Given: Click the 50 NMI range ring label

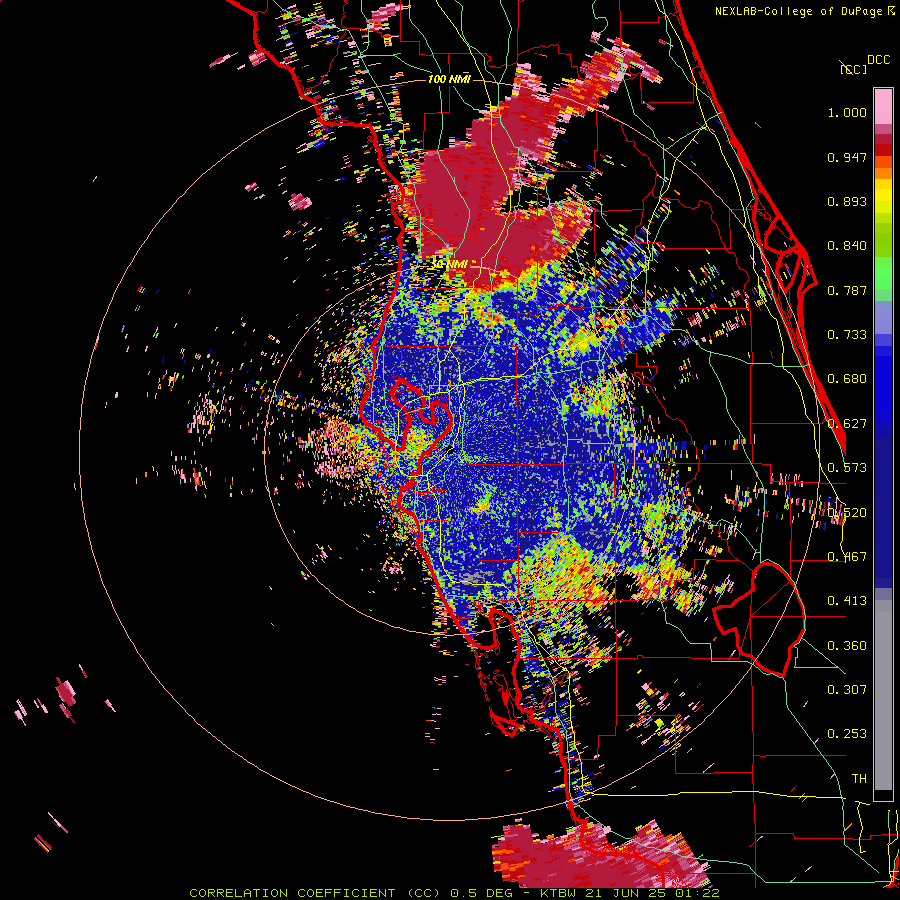Looking at the screenshot, I should (449, 264).
